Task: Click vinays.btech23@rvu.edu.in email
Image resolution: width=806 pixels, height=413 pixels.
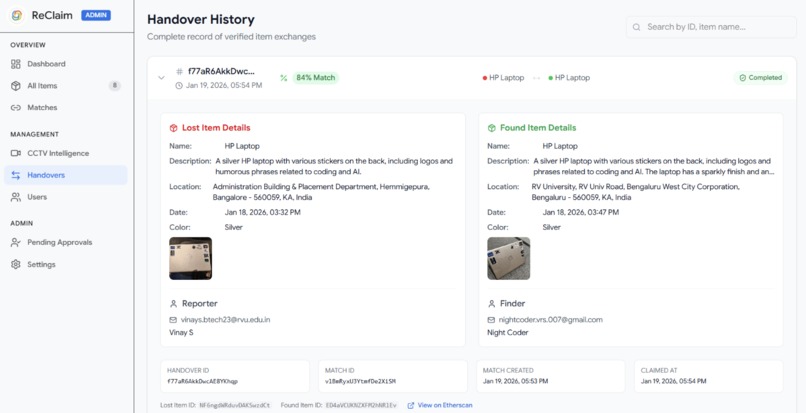Action: pyautogui.click(x=225, y=320)
